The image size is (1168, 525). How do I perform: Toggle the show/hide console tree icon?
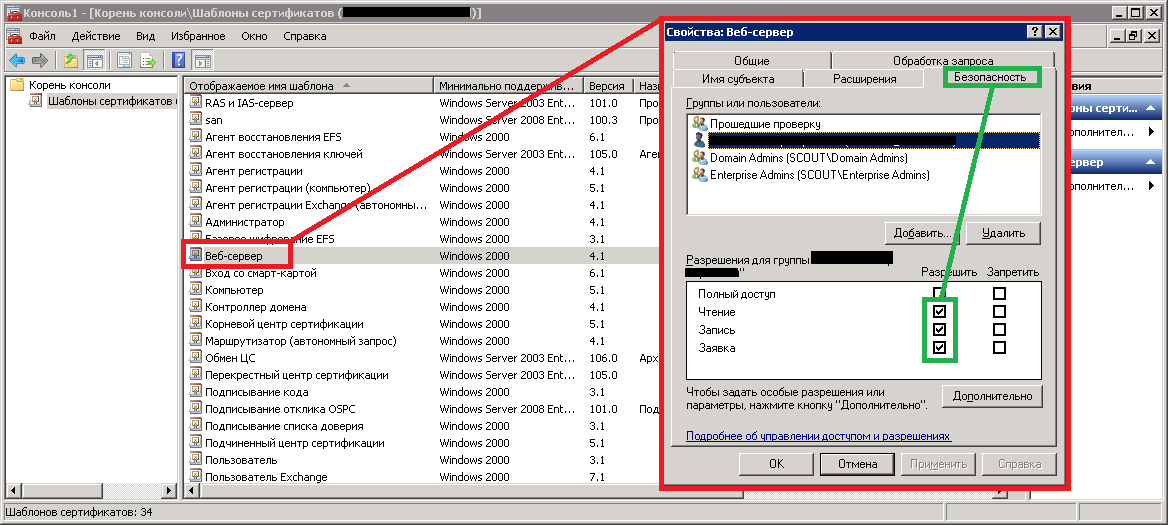click(95, 60)
